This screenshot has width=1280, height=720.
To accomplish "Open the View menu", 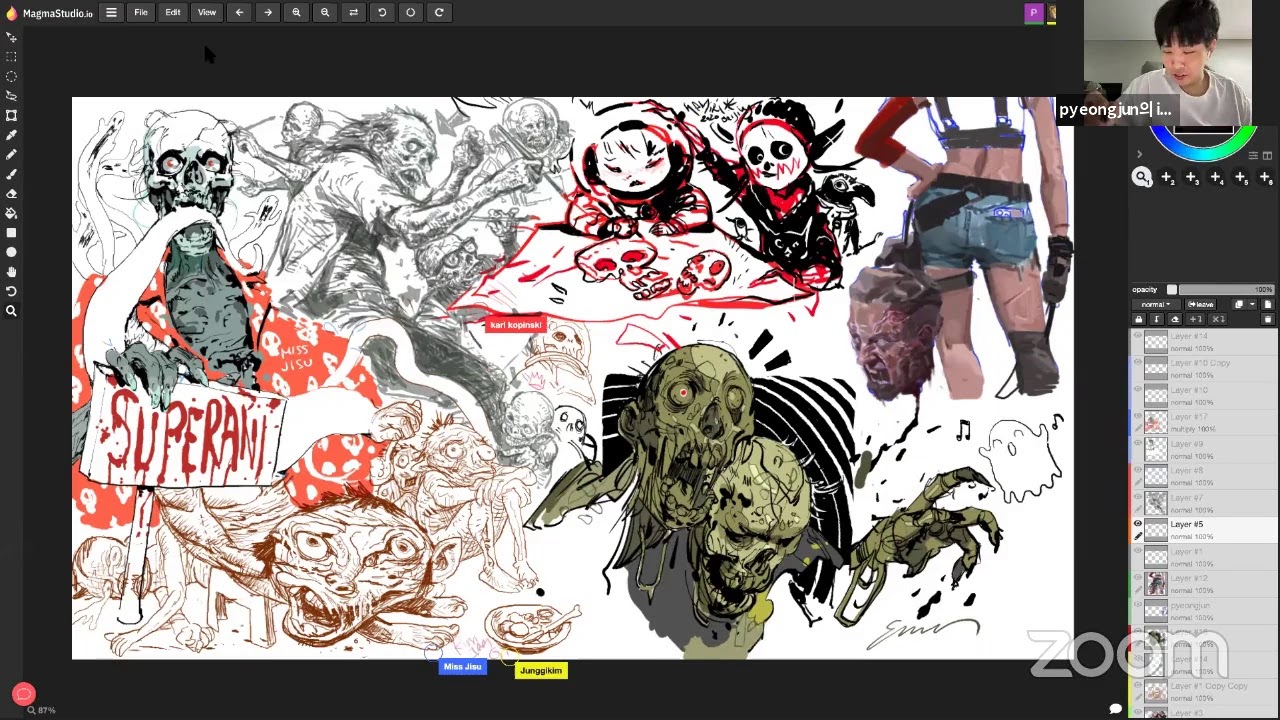I will [207, 12].
